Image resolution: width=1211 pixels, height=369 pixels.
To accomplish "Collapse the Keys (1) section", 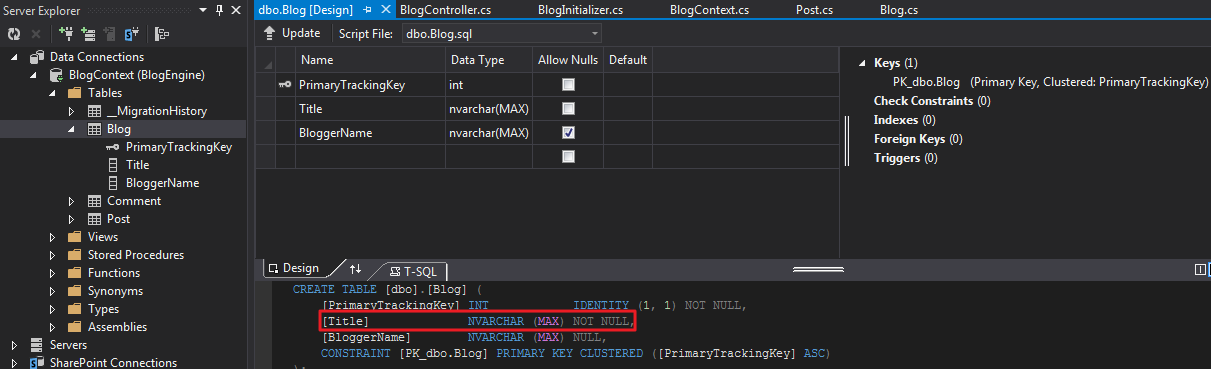I will click(863, 64).
